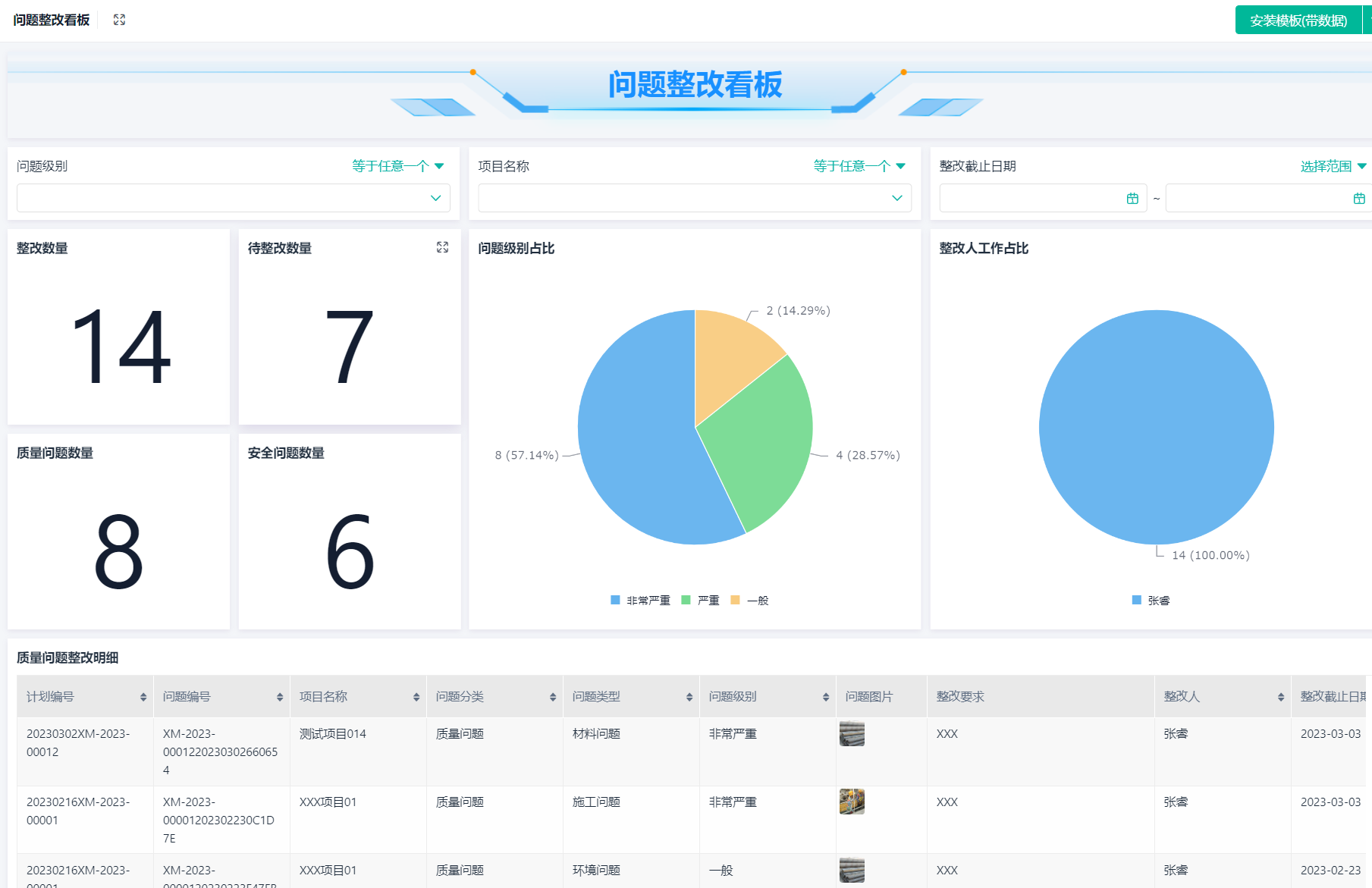1372x888 pixels.
Task: Sort by 问题编号 column sort icon
Action: (280, 697)
